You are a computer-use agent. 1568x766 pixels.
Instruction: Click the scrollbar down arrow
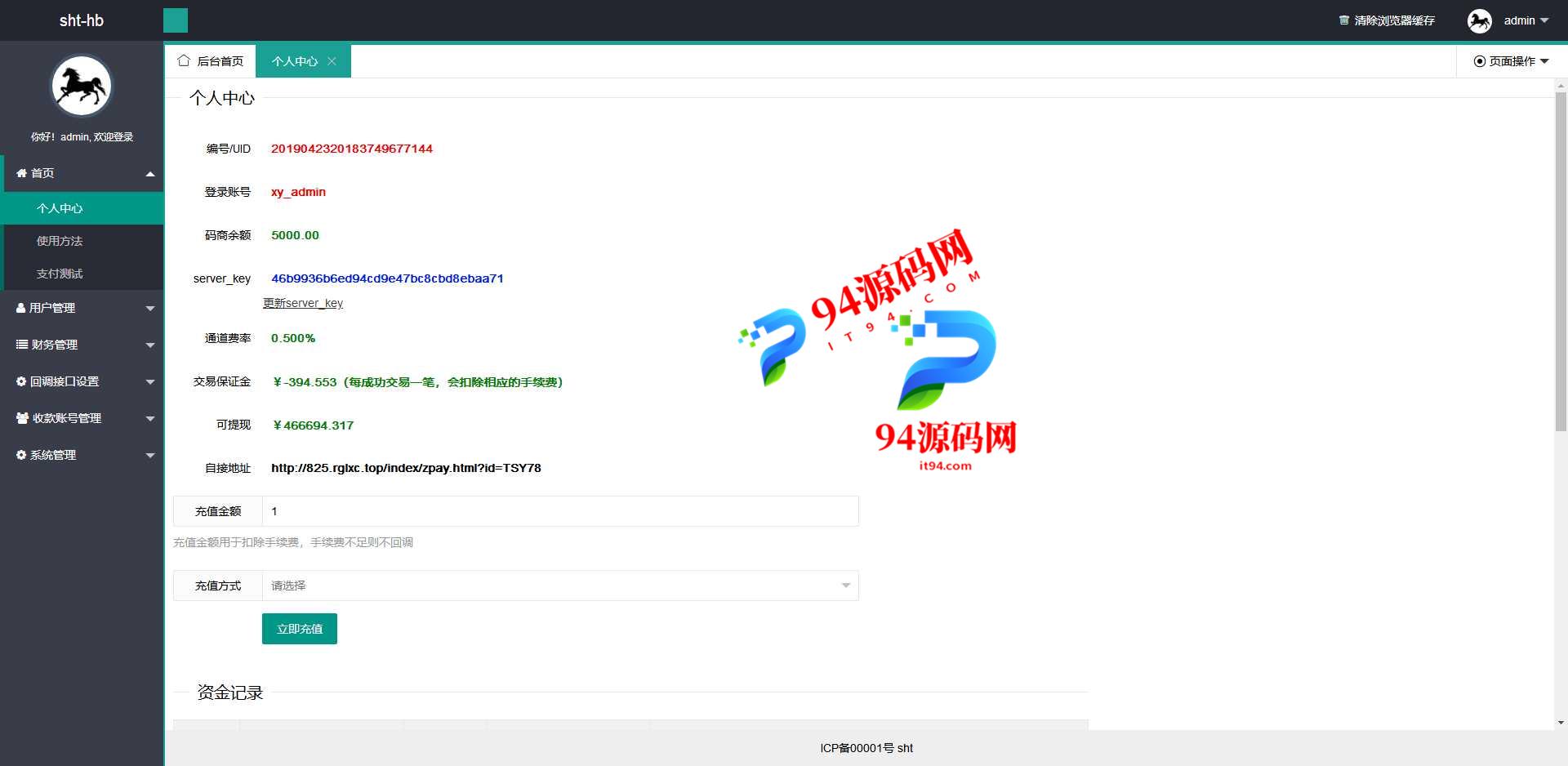pyautogui.click(x=1561, y=723)
